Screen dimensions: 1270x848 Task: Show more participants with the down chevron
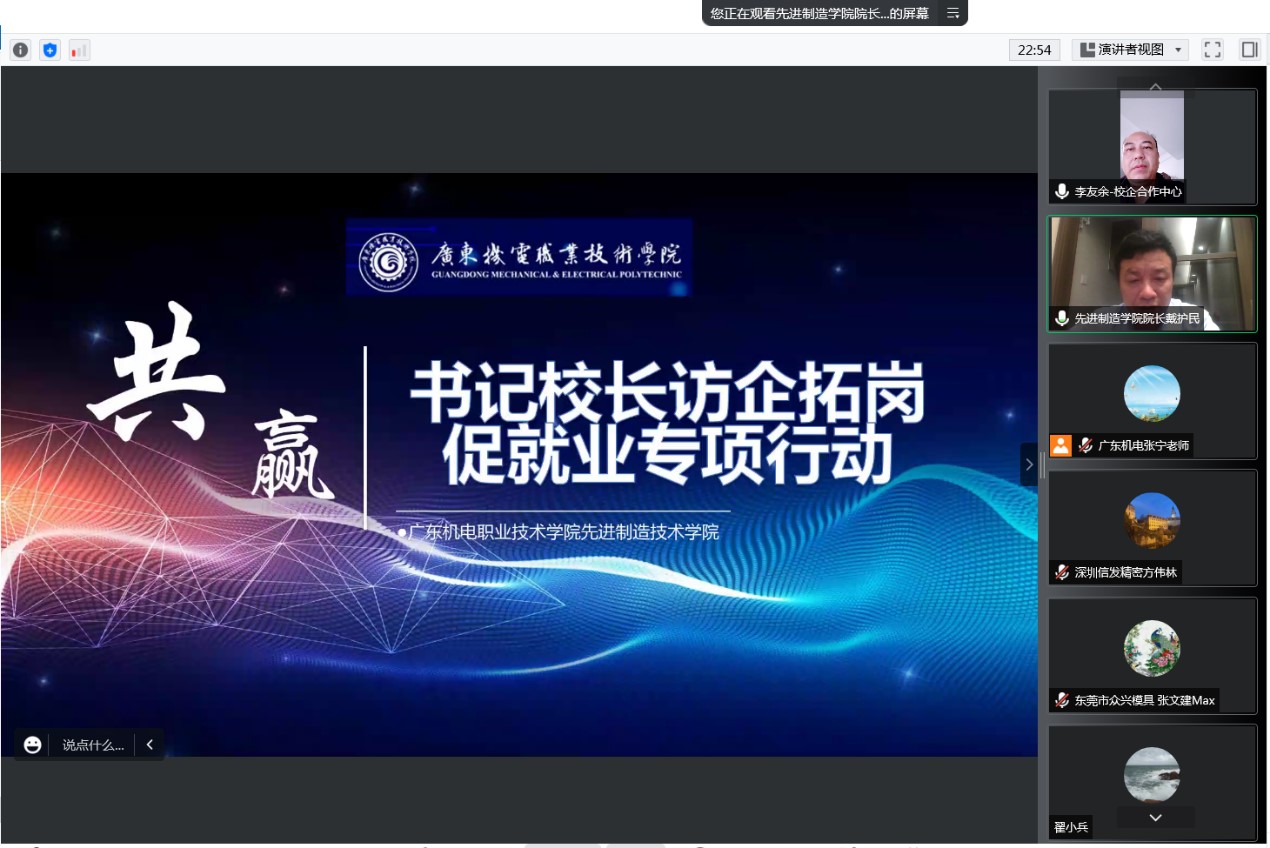tap(1155, 817)
